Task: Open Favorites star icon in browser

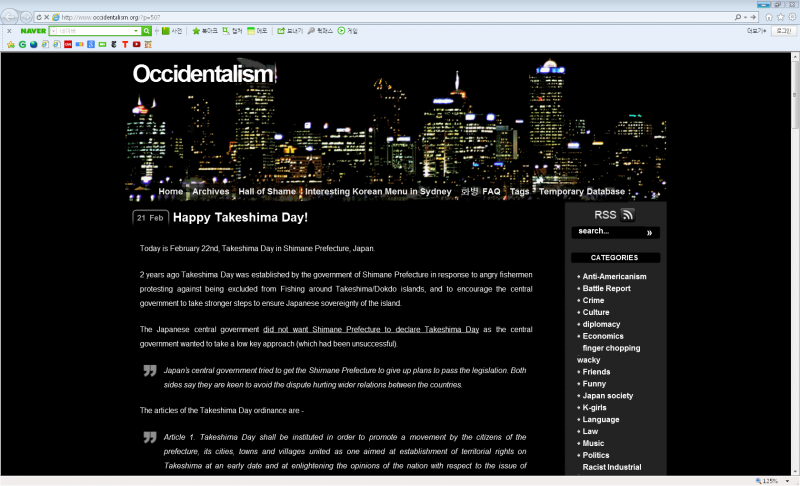Action: coord(779,17)
